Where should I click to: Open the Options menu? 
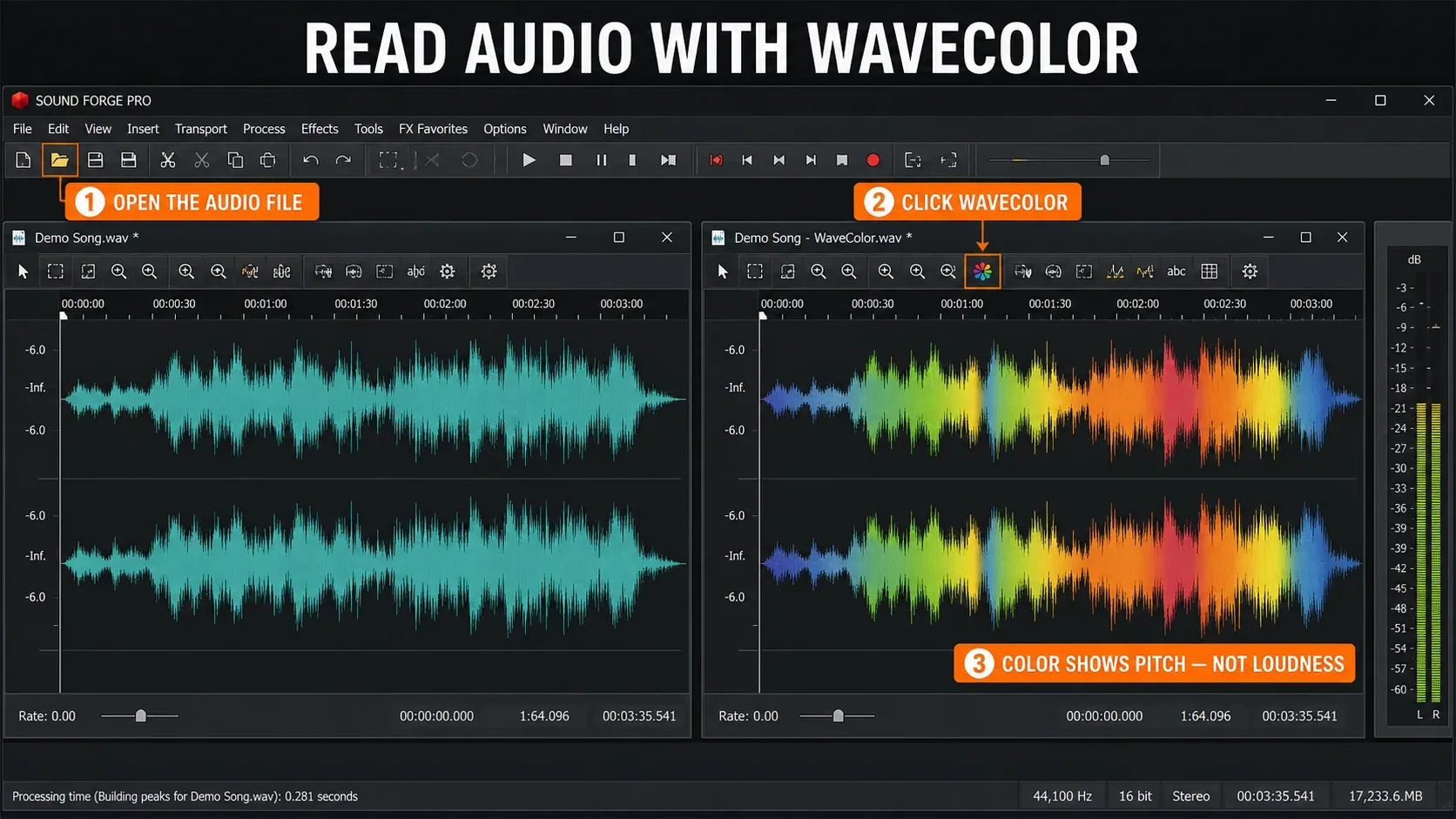pos(505,129)
